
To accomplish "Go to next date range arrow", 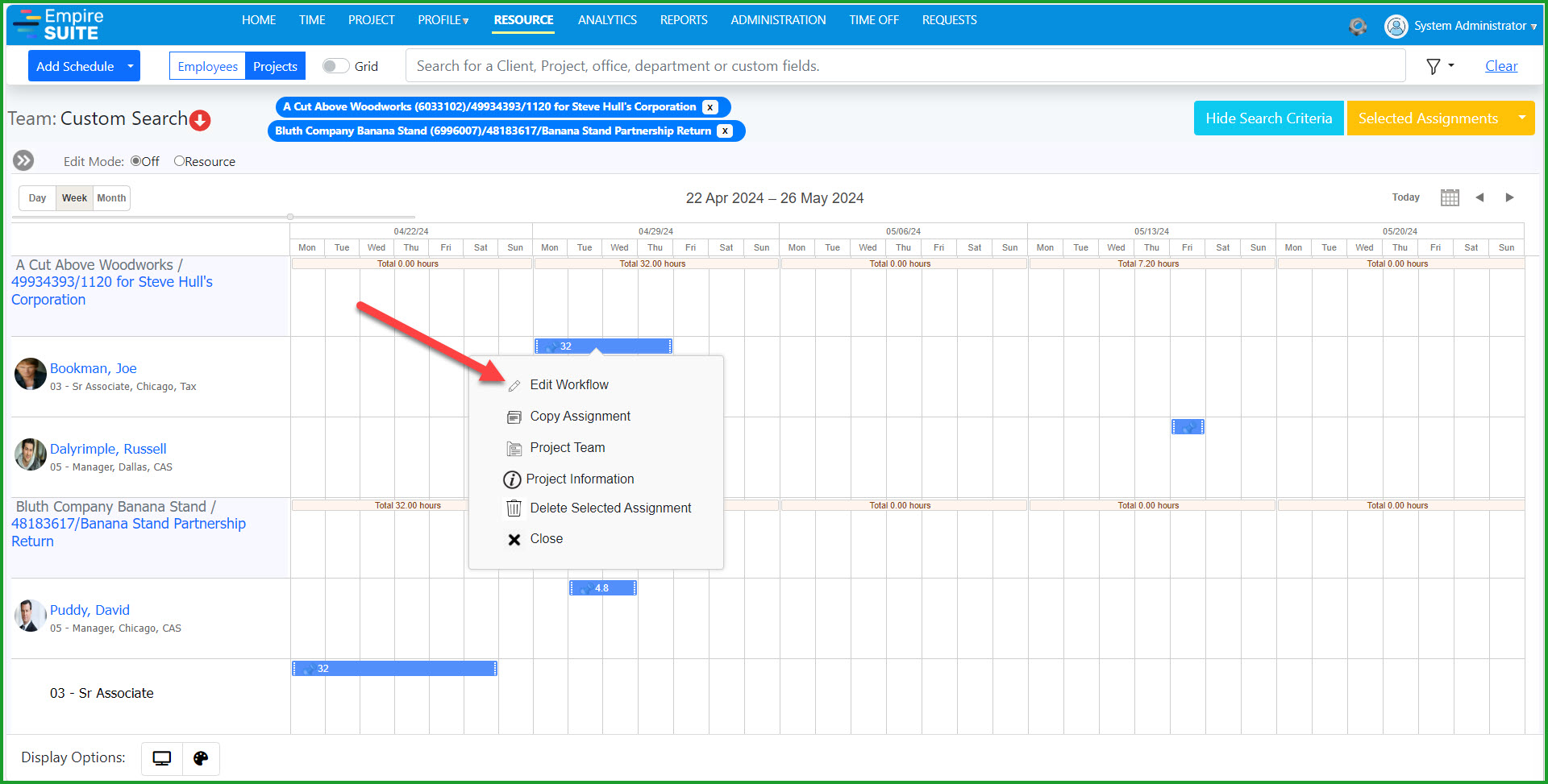I will coord(1509,197).
